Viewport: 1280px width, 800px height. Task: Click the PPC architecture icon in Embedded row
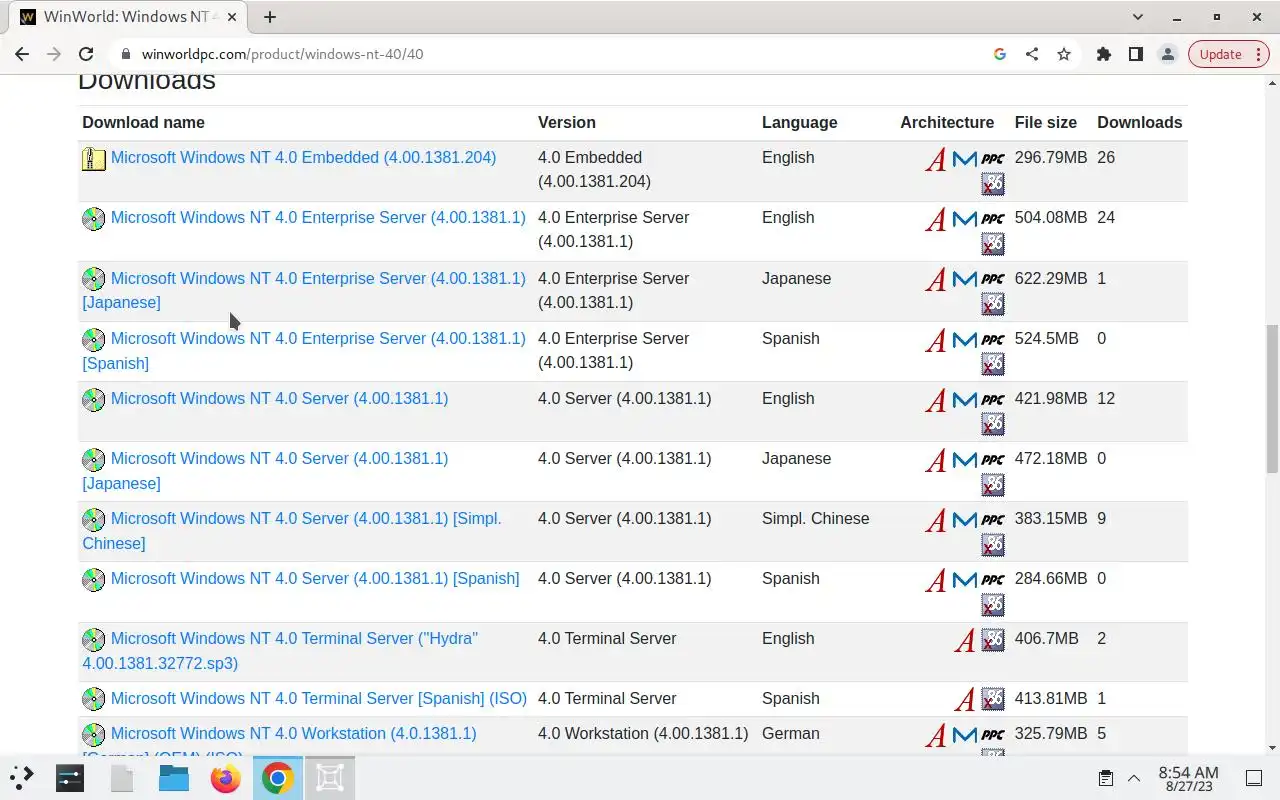tap(993, 159)
